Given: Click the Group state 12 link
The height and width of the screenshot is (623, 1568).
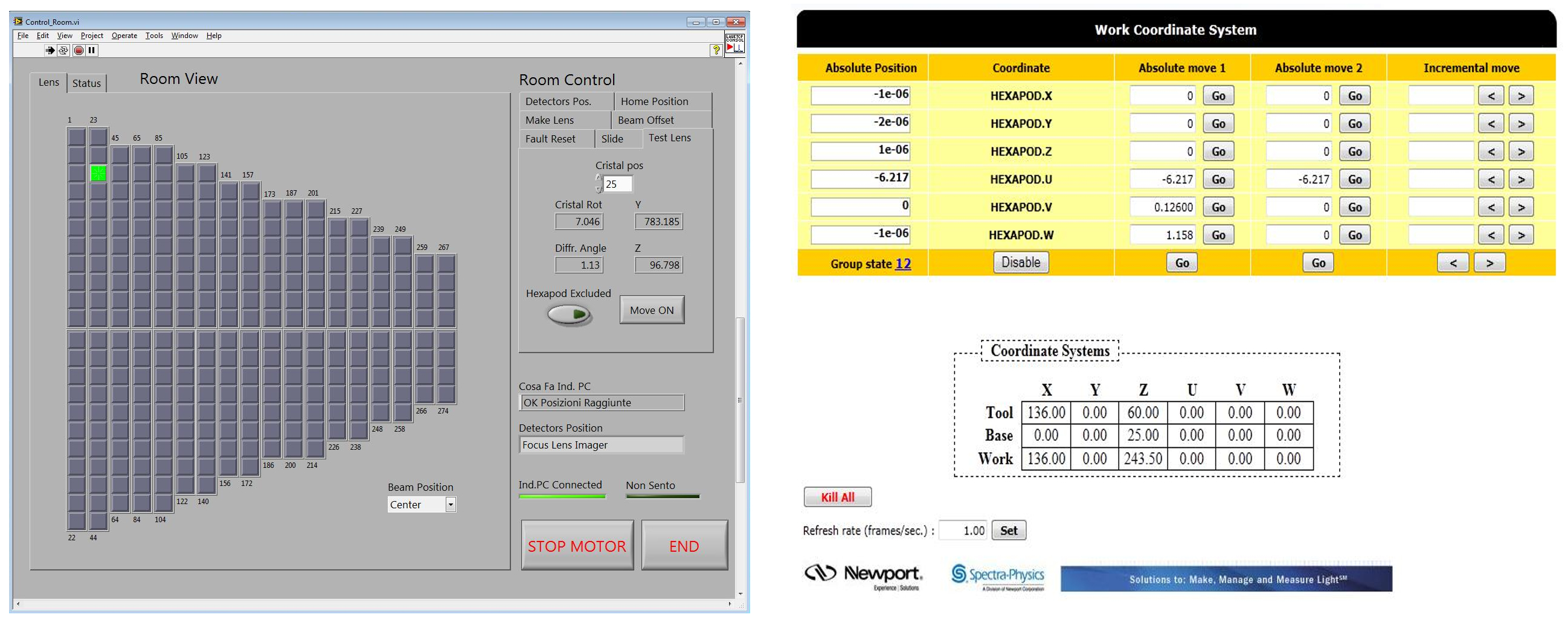Looking at the screenshot, I should (x=904, y=263).
